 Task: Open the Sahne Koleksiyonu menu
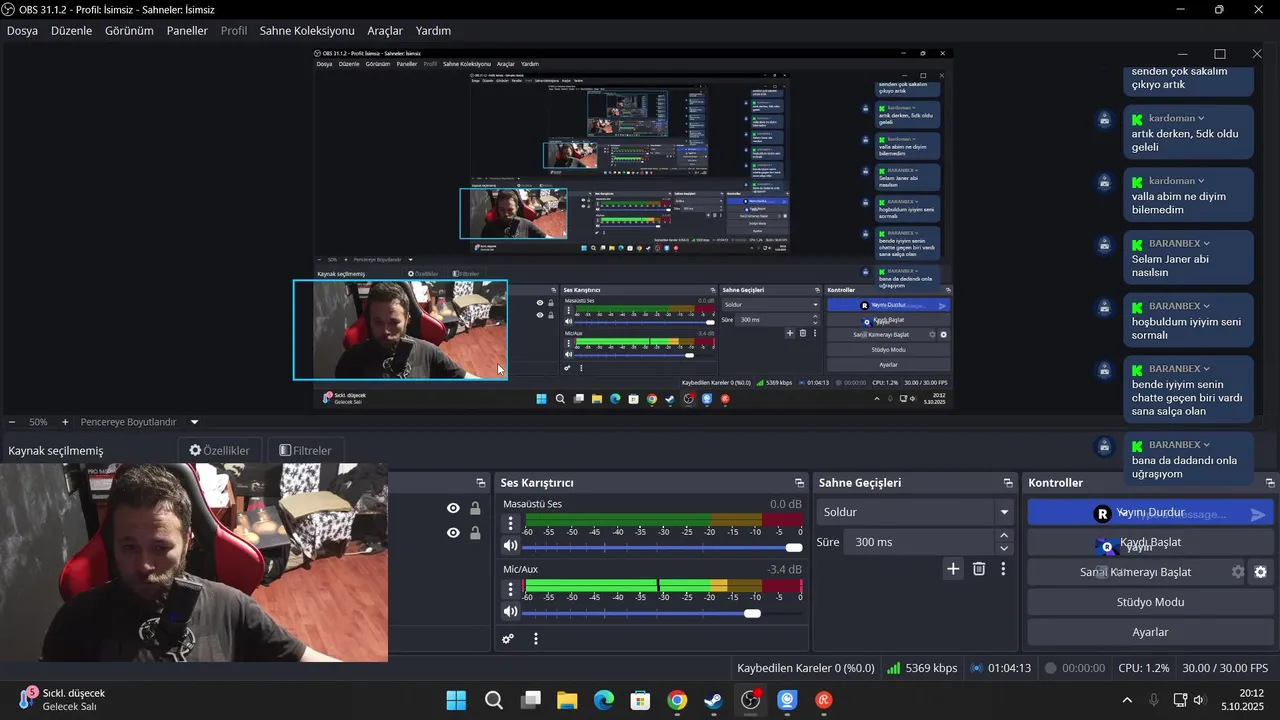click(307, 30)
